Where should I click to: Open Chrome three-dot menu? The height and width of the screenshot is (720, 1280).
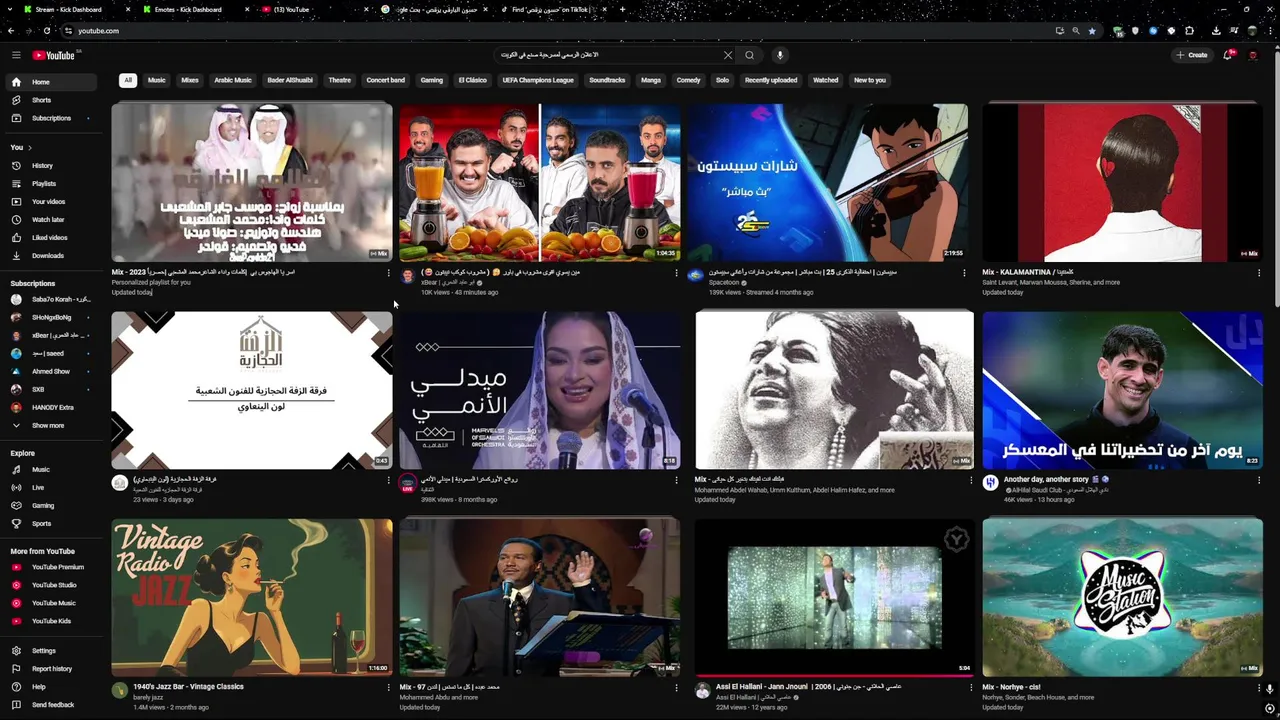tap(1270, 31)
